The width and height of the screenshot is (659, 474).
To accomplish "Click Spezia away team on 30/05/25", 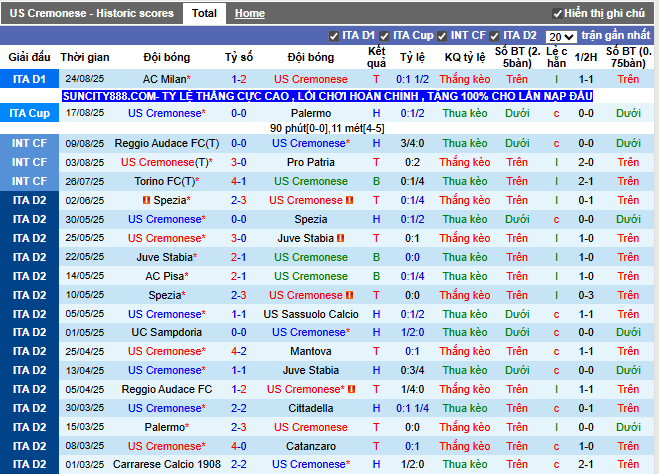I will pyautogui.click(x=311, y=219).
